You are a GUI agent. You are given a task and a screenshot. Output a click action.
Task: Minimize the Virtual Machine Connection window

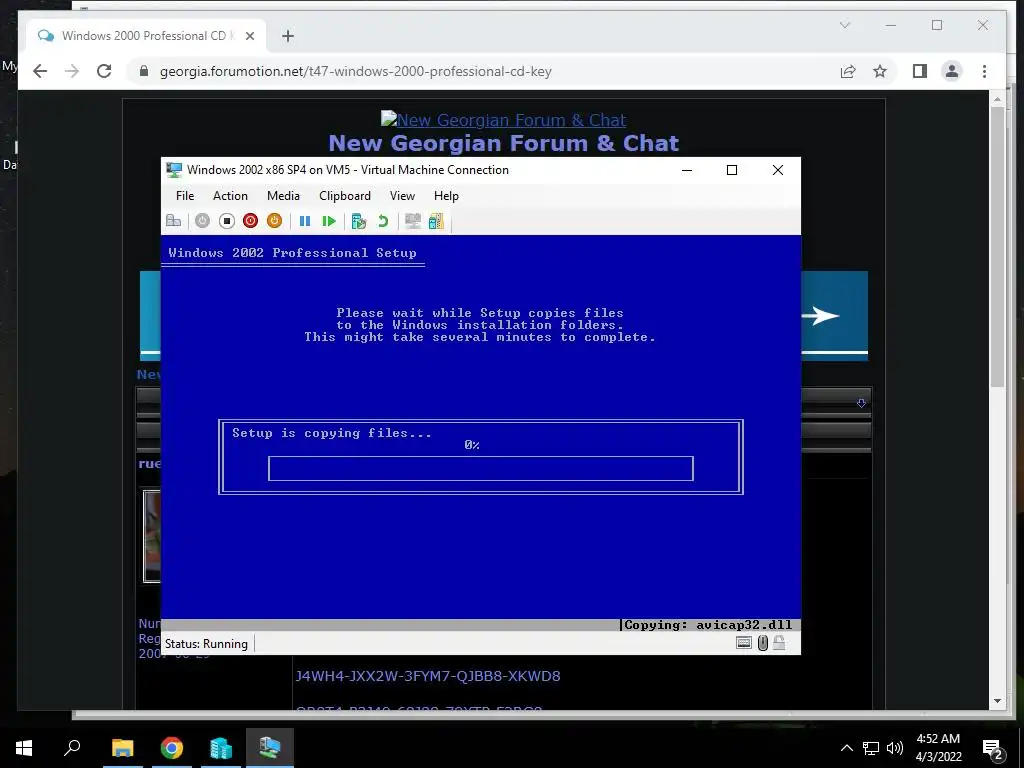pos(687,170)
